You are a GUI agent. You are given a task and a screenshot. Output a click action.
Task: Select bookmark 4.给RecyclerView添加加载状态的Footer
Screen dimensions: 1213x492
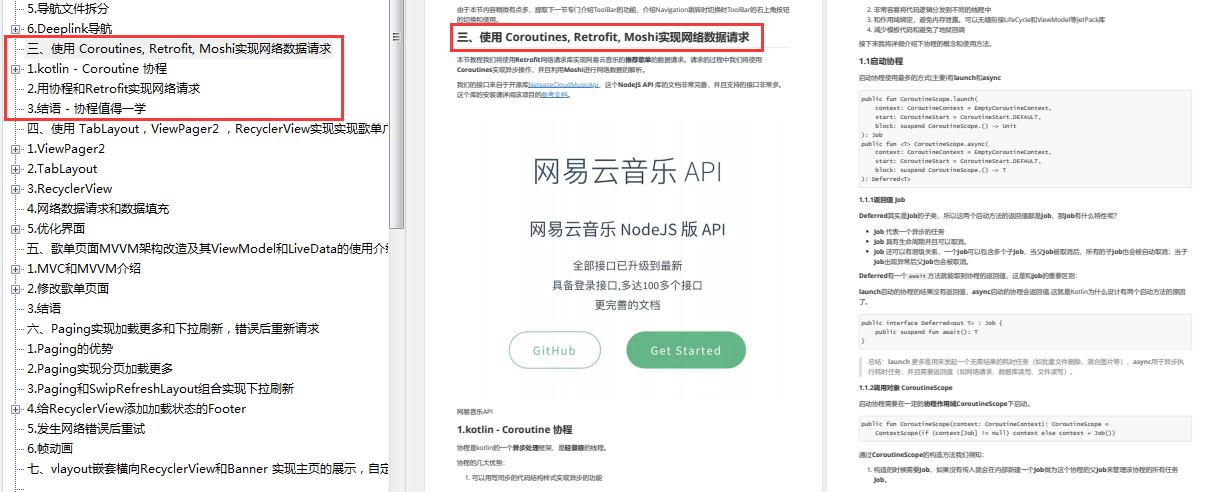coord(136,409)
